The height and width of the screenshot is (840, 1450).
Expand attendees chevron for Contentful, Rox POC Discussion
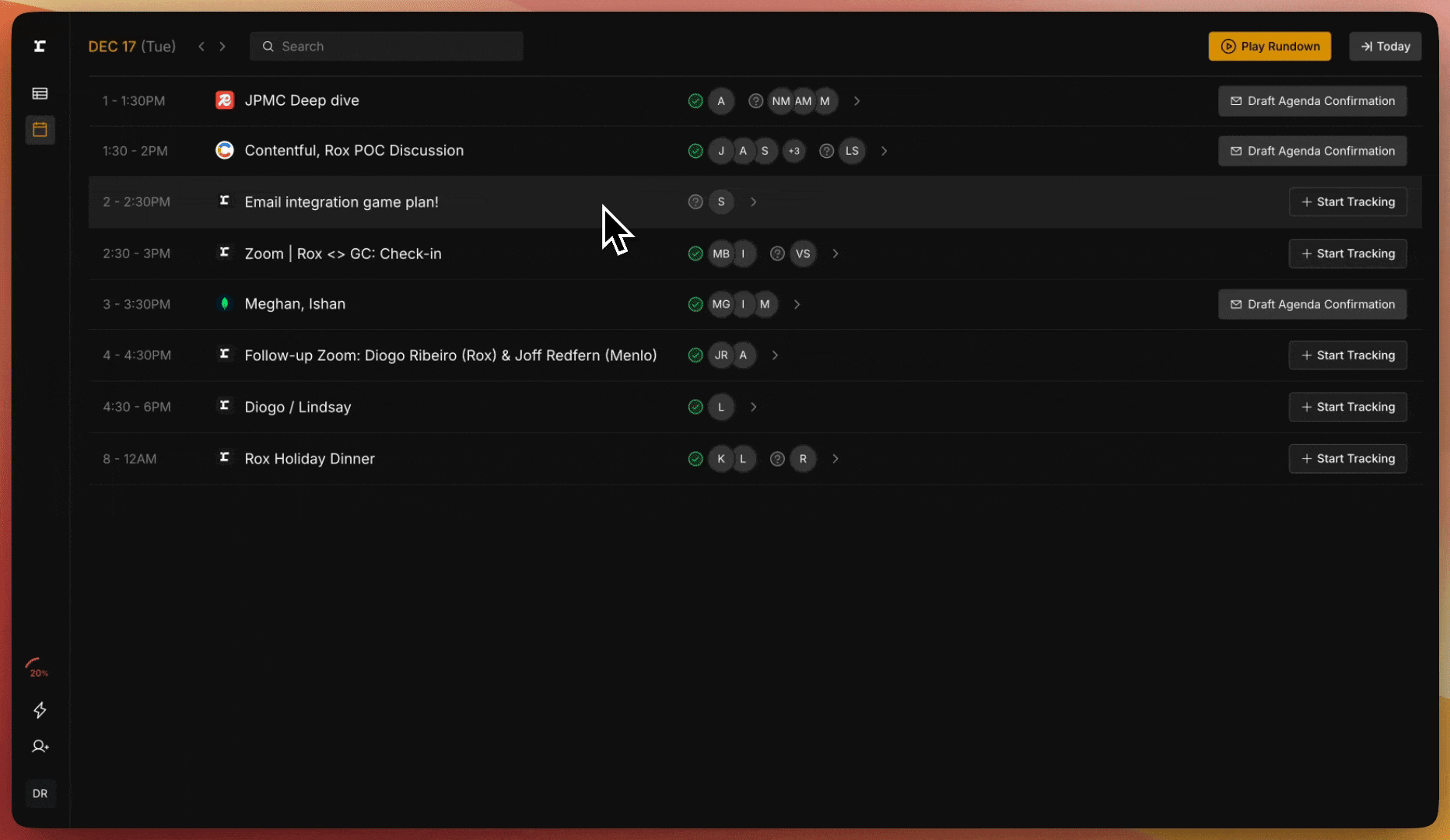[x=884, y=151]
